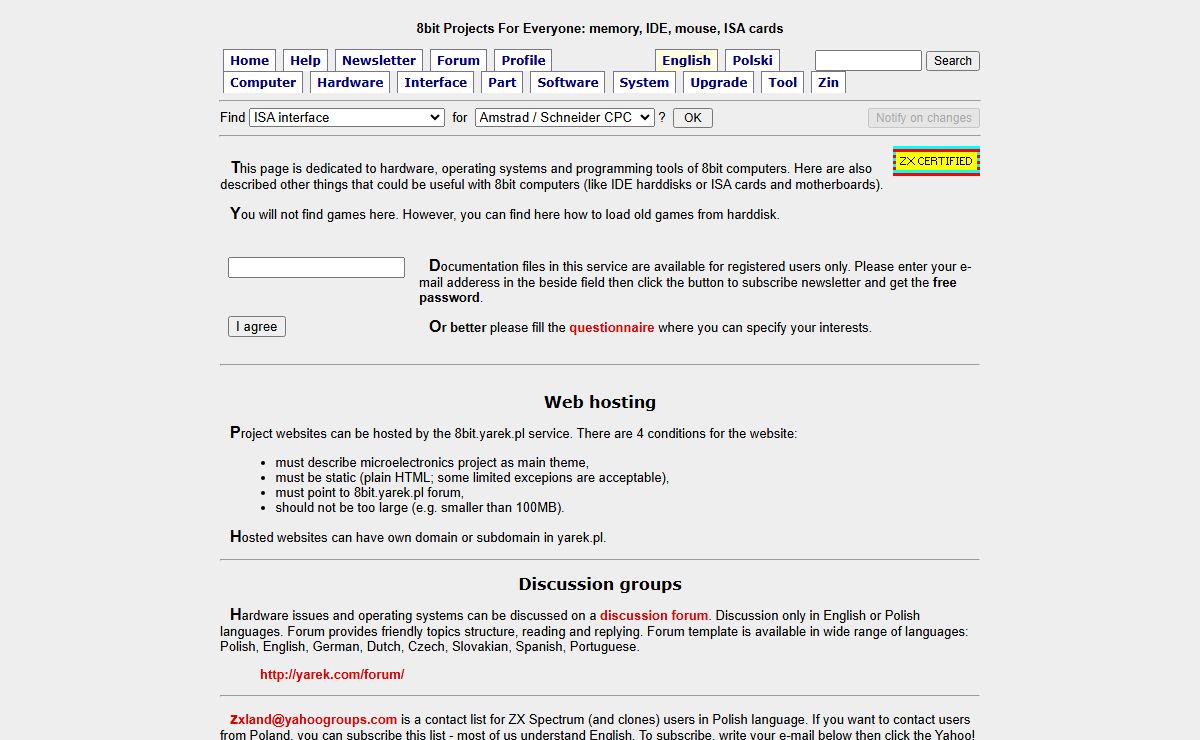Open the ISA interface dropdown
1200x740 pixels.
(x=346, y=118)
